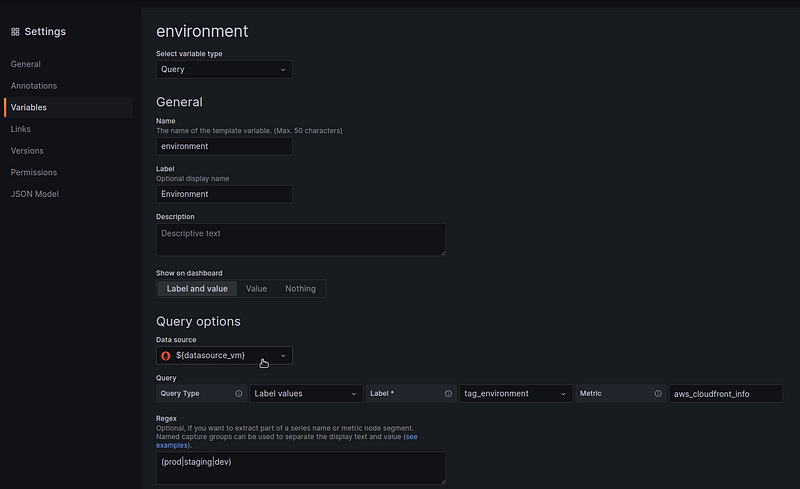800x489 pixels.
Task: Click the Query Type info icon
Action: (x=238, y=394)
